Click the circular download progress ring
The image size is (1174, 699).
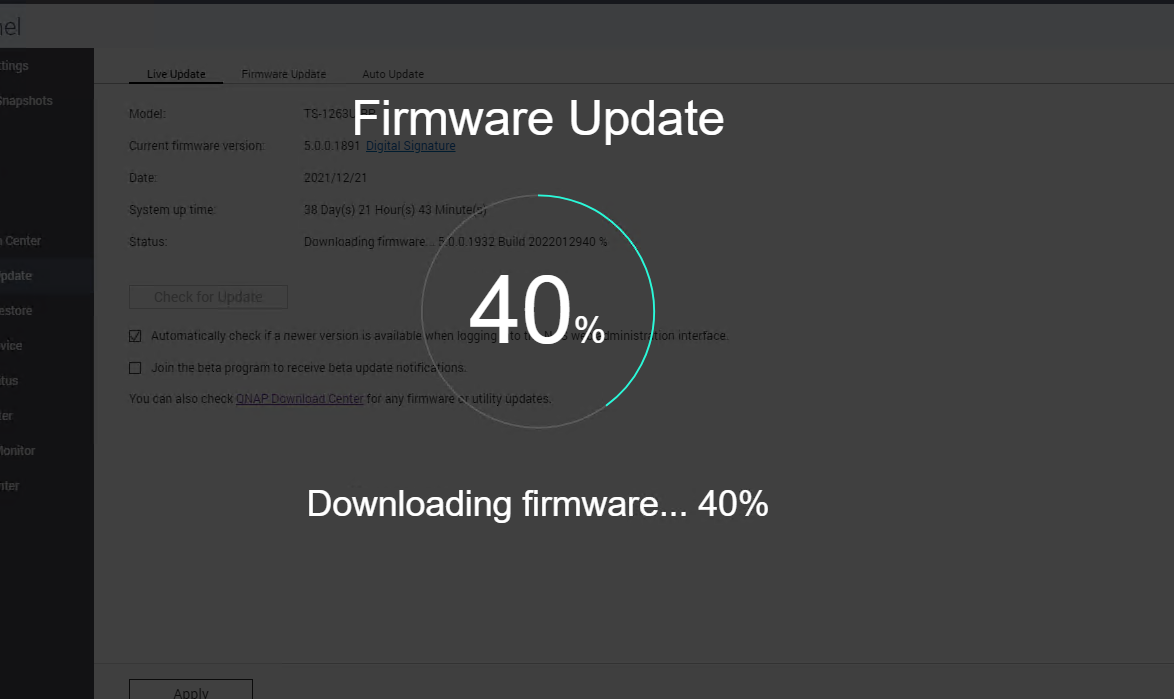538,311
